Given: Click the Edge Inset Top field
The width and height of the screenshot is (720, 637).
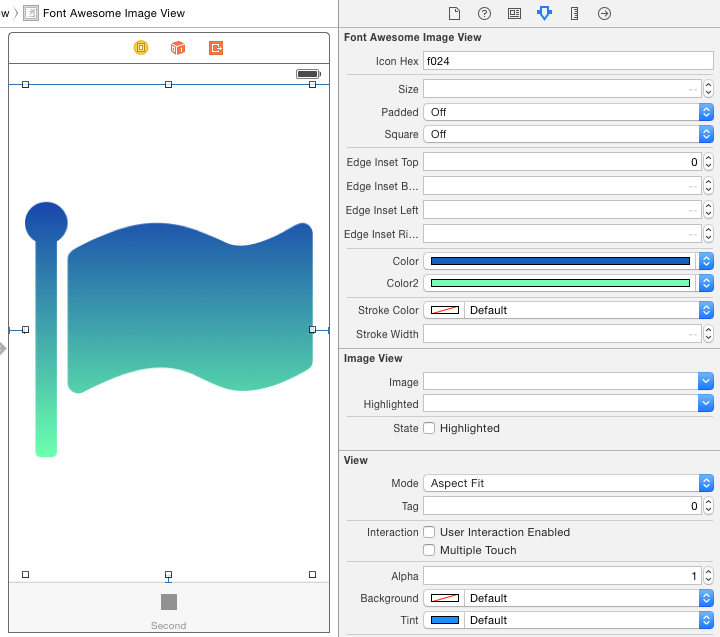Looking at the screenshot, I should (562, 162).
